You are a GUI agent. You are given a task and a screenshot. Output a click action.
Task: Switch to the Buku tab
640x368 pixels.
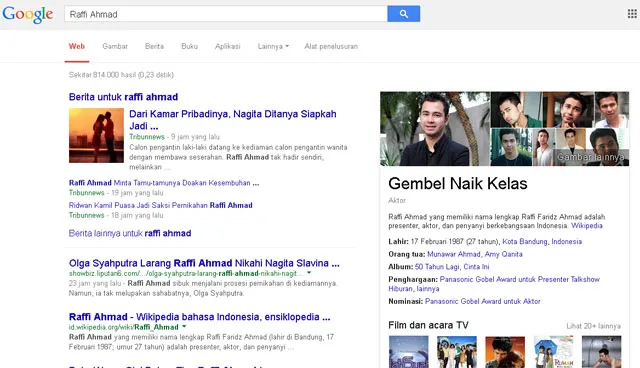coord(189,47)
